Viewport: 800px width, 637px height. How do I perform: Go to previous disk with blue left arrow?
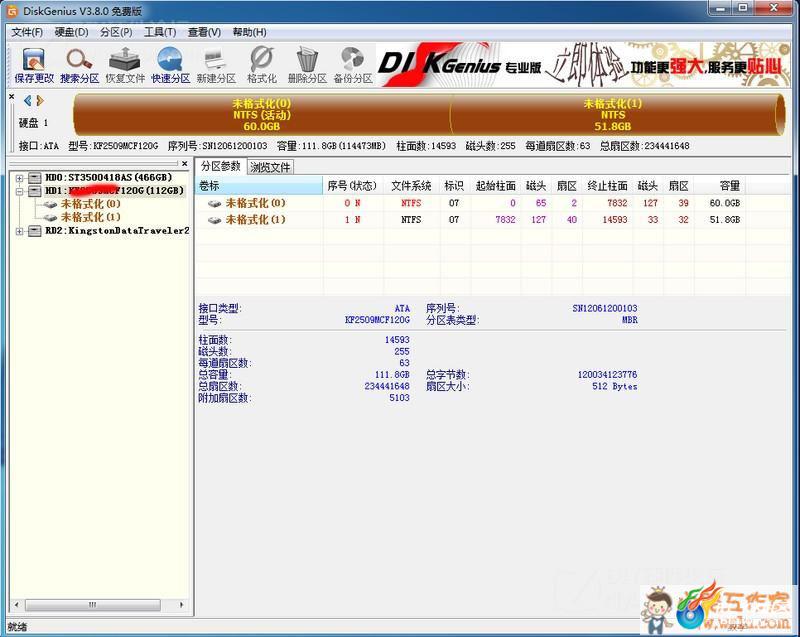(x=28, y=100)
